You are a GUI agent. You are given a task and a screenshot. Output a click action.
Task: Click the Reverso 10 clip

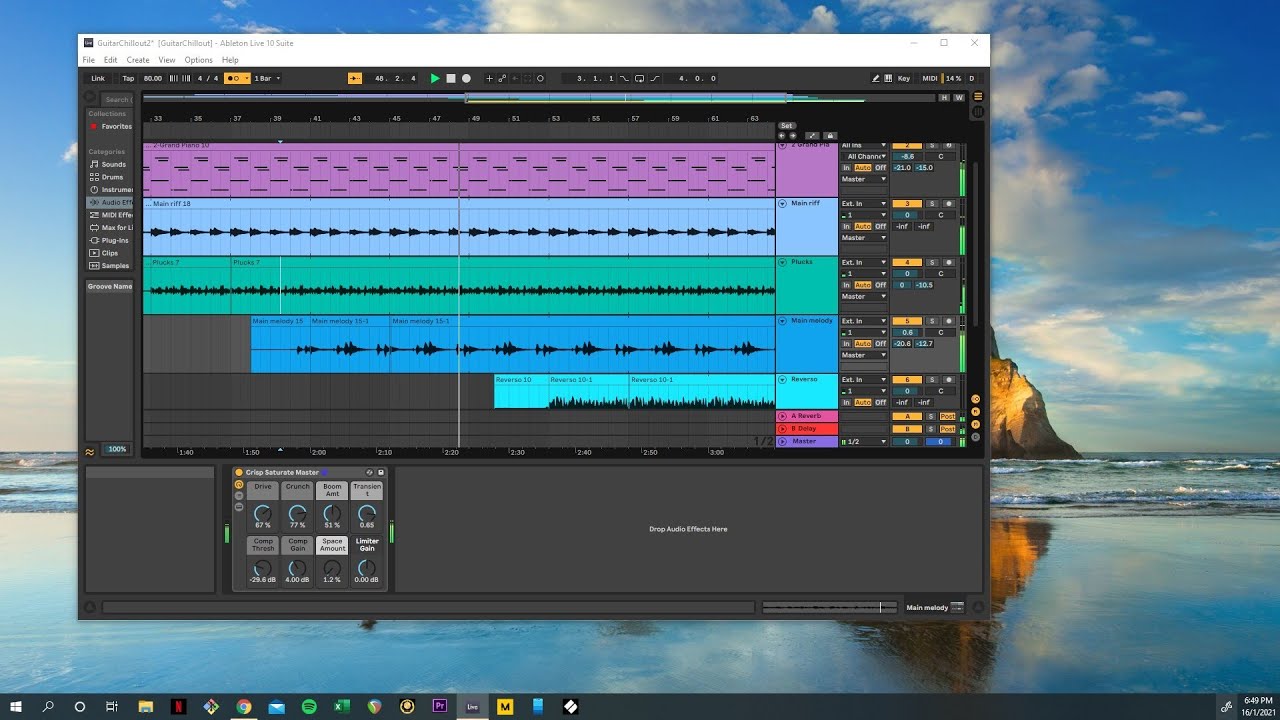[x=521, y=392]
